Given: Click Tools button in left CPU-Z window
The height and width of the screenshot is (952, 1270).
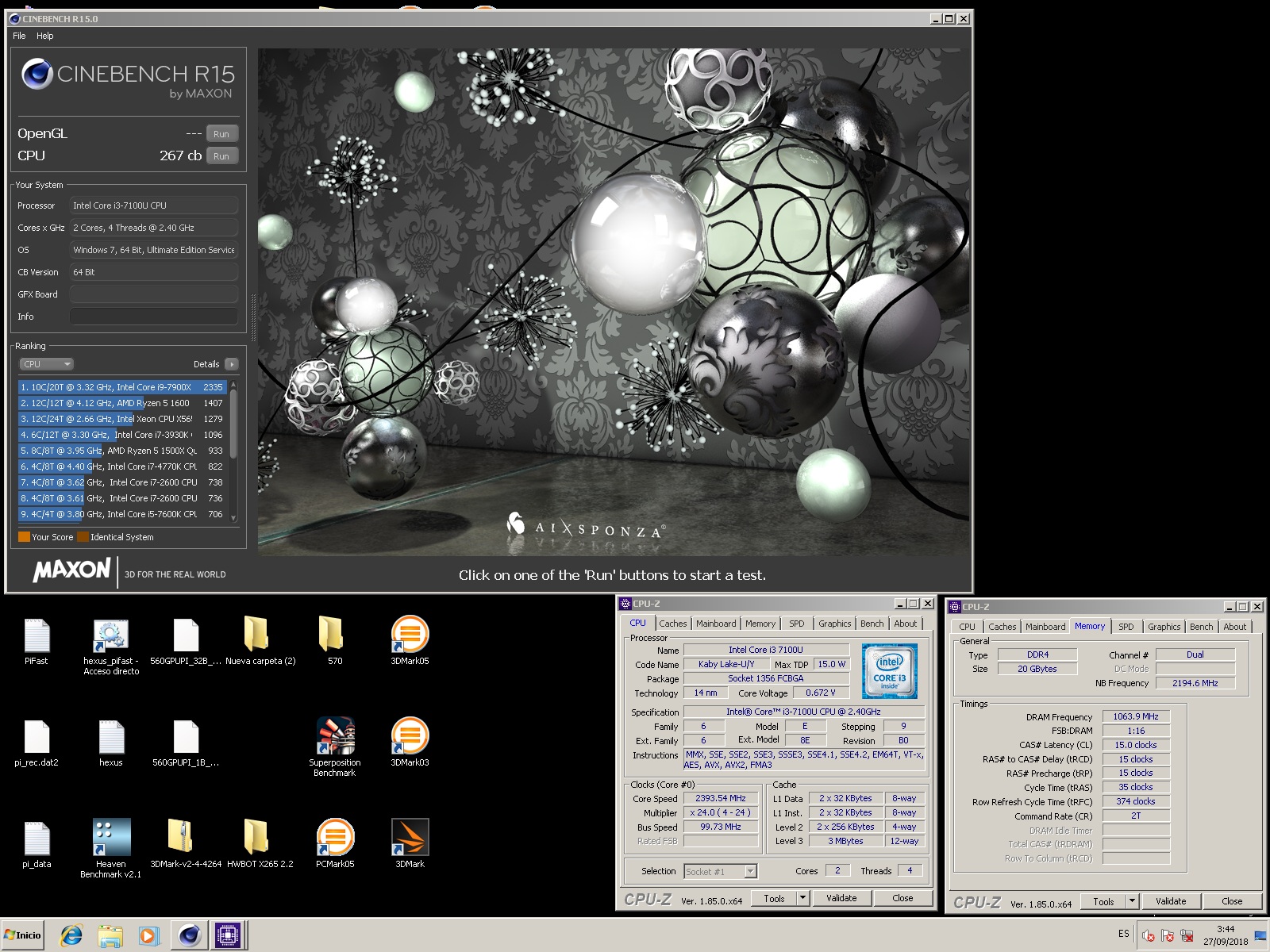Looking at the screenshot, I should 774,898.
